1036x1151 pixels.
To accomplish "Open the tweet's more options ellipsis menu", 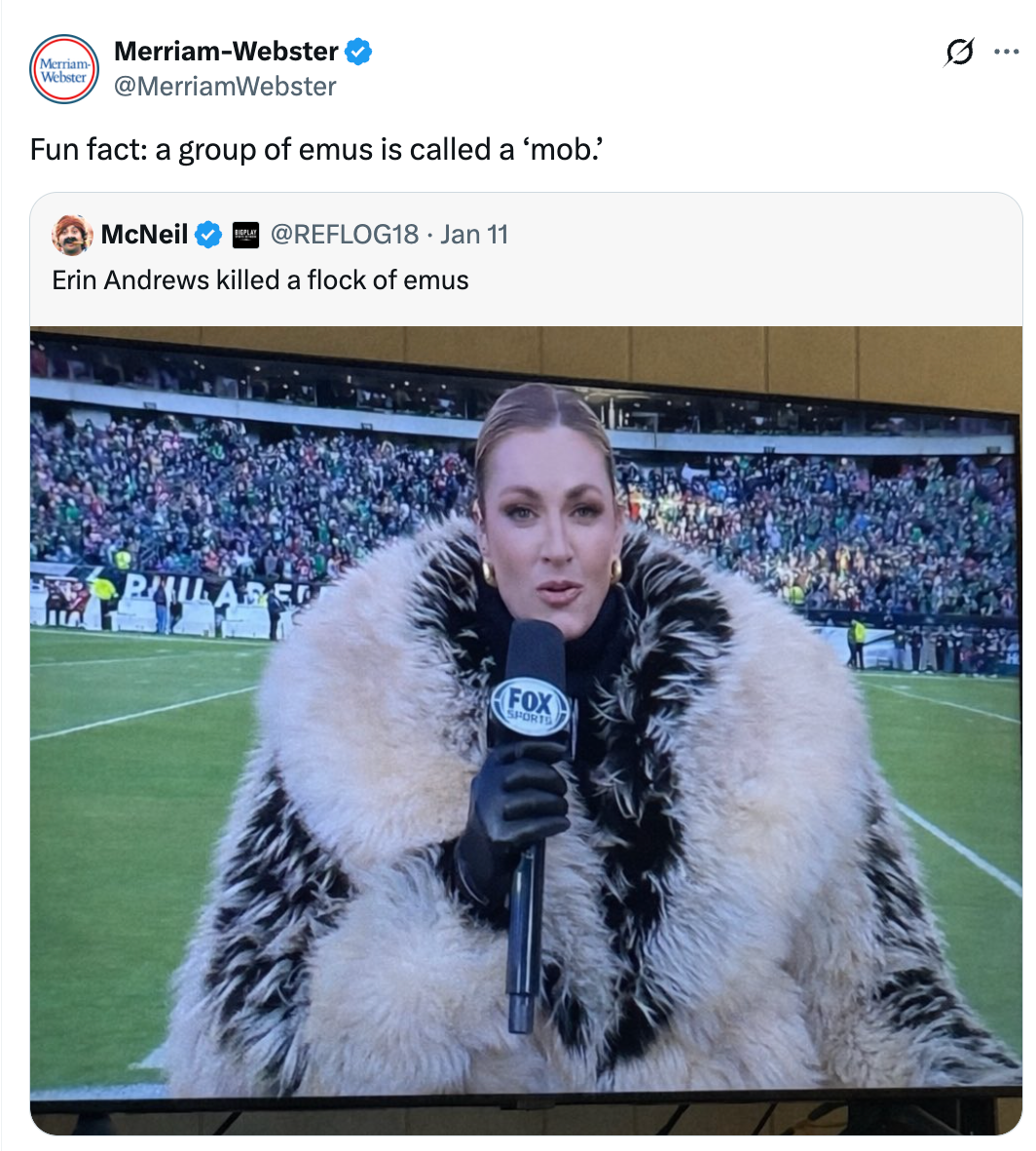I will pyautogui.click(x=1006, y=53).
